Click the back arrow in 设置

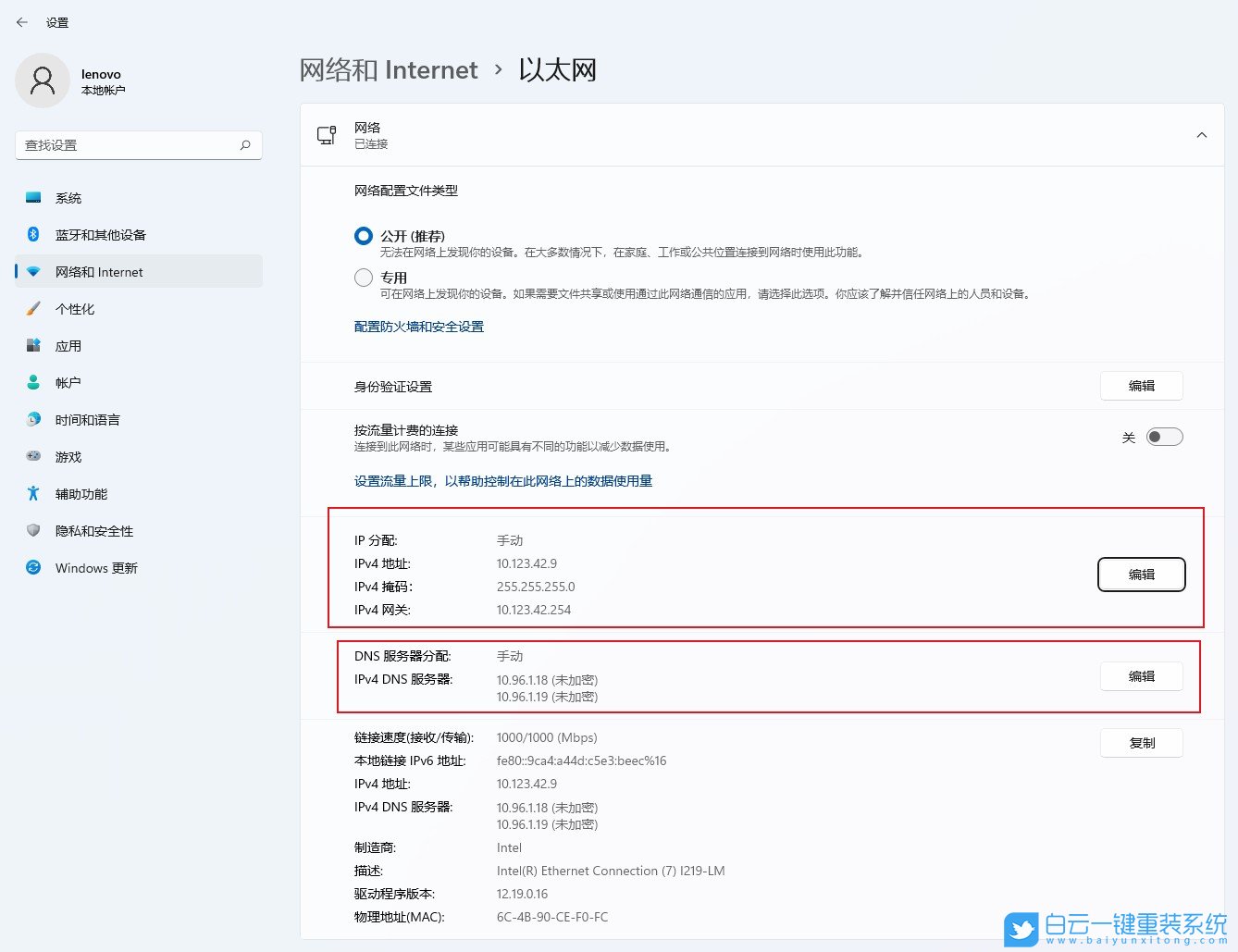(x=21, y=21)
